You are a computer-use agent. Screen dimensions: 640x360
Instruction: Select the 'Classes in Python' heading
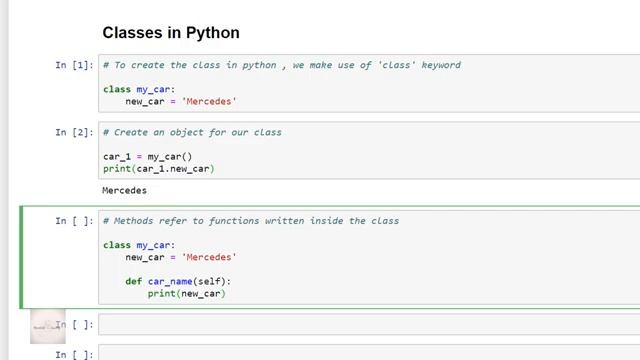pyautogui.click(x=171, y=33)
